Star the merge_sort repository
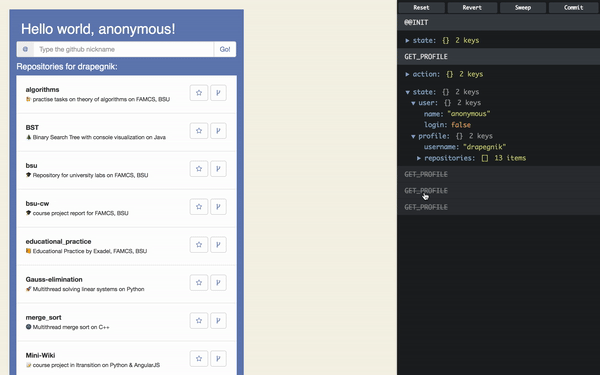This screenshot has width=600, height=375. (x=199, y=320)
